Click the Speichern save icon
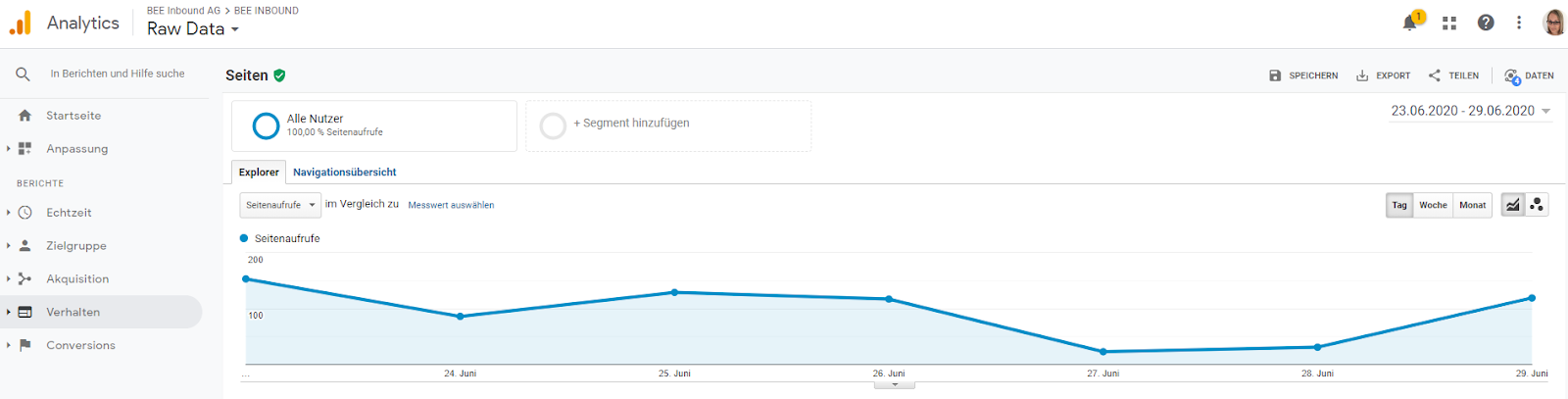This screenshot has height=399, width=1568. [x=1275, y=75]
